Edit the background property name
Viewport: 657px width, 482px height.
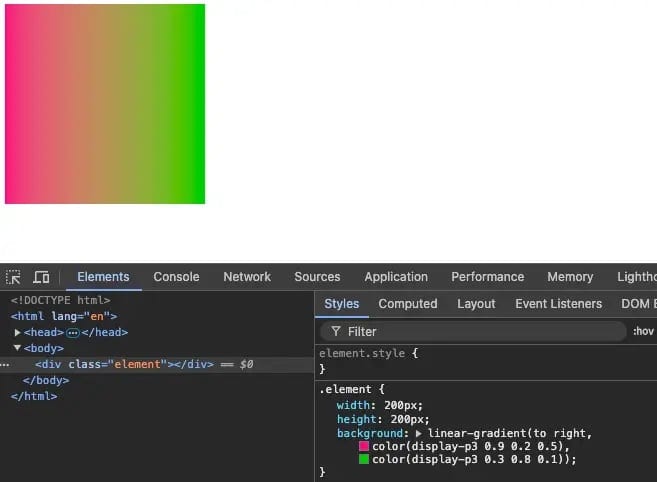[x=370, y=433]
